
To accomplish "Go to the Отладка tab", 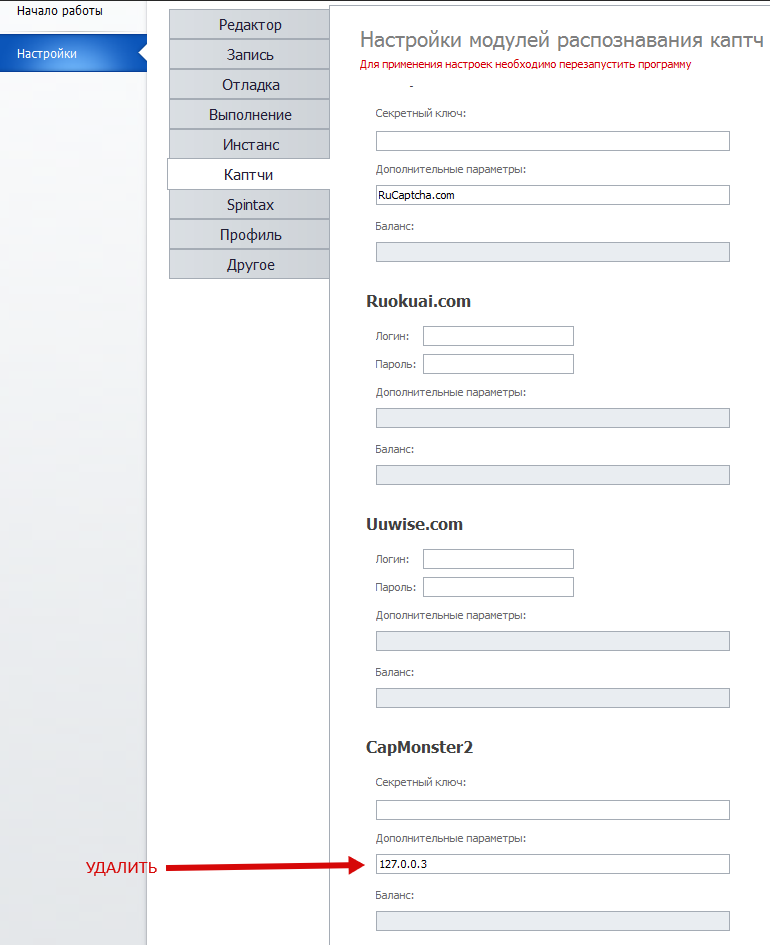I will tap(249, 85).
